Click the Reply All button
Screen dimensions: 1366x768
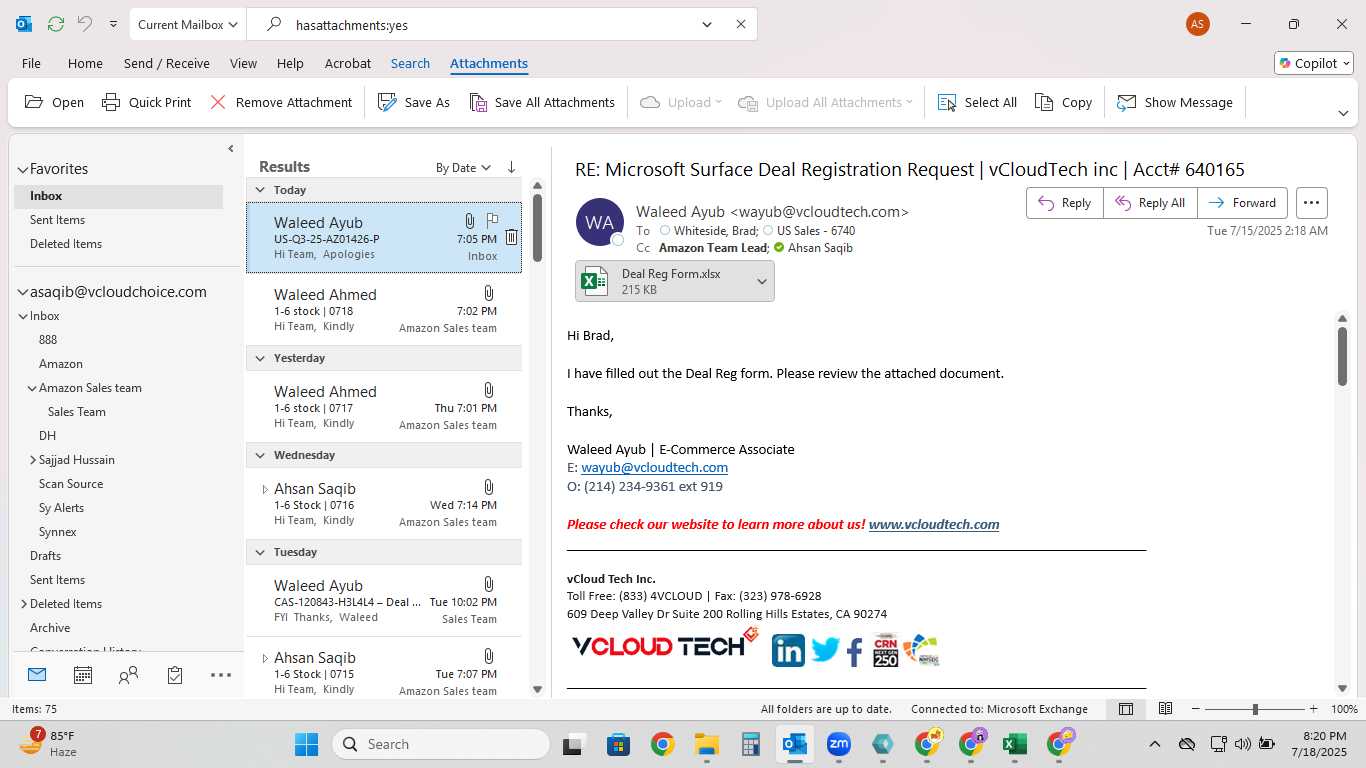pyautogui.click(x=1150, y=203)
